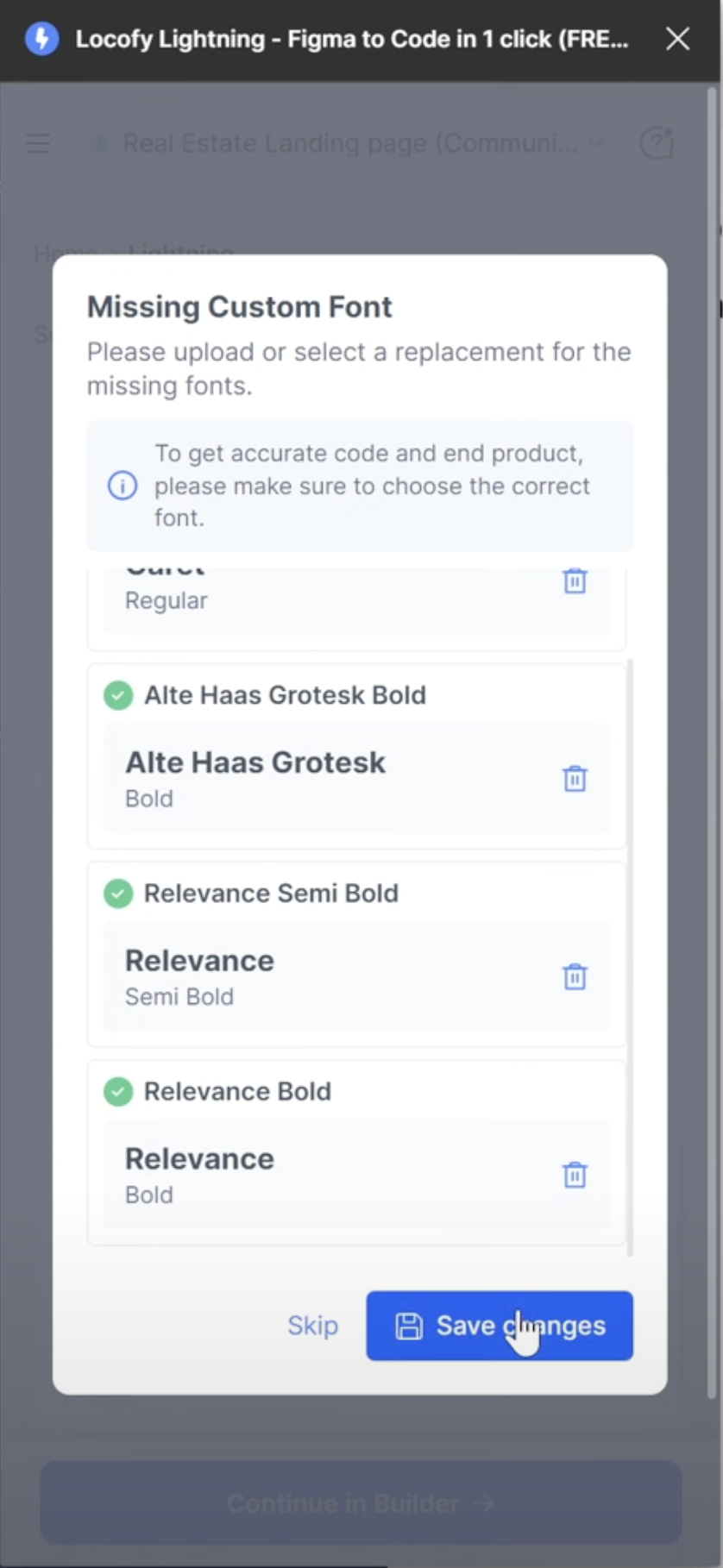Click the info icon in notice box
The image size is (723, 1568).
123,486
